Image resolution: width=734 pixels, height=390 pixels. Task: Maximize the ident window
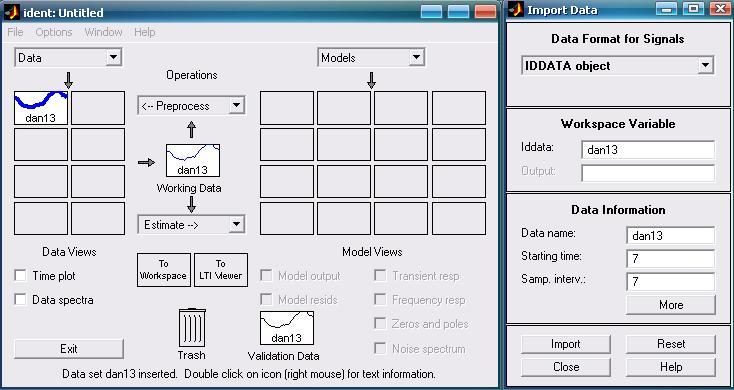click(x=458, y=12)
